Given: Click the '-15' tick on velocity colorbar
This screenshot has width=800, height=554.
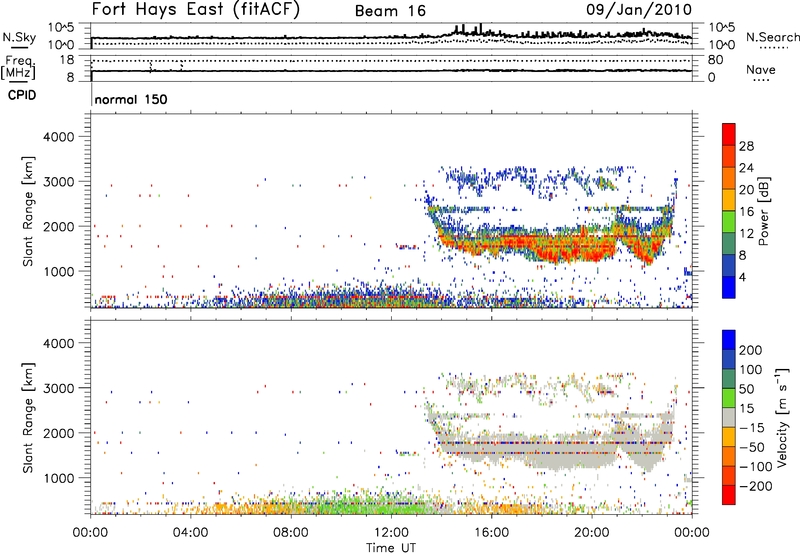Looking at the screenshot, I should (x=751, y=427).
